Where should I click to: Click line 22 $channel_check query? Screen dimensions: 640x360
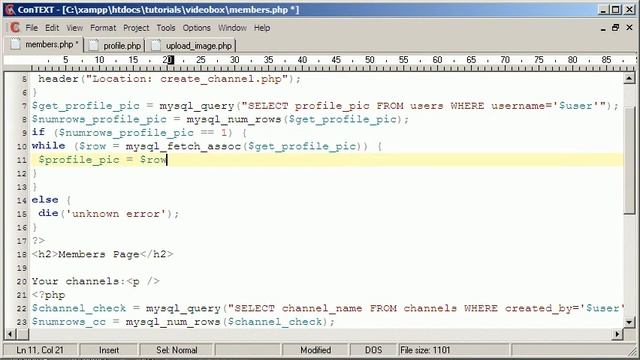coord(327,308)
